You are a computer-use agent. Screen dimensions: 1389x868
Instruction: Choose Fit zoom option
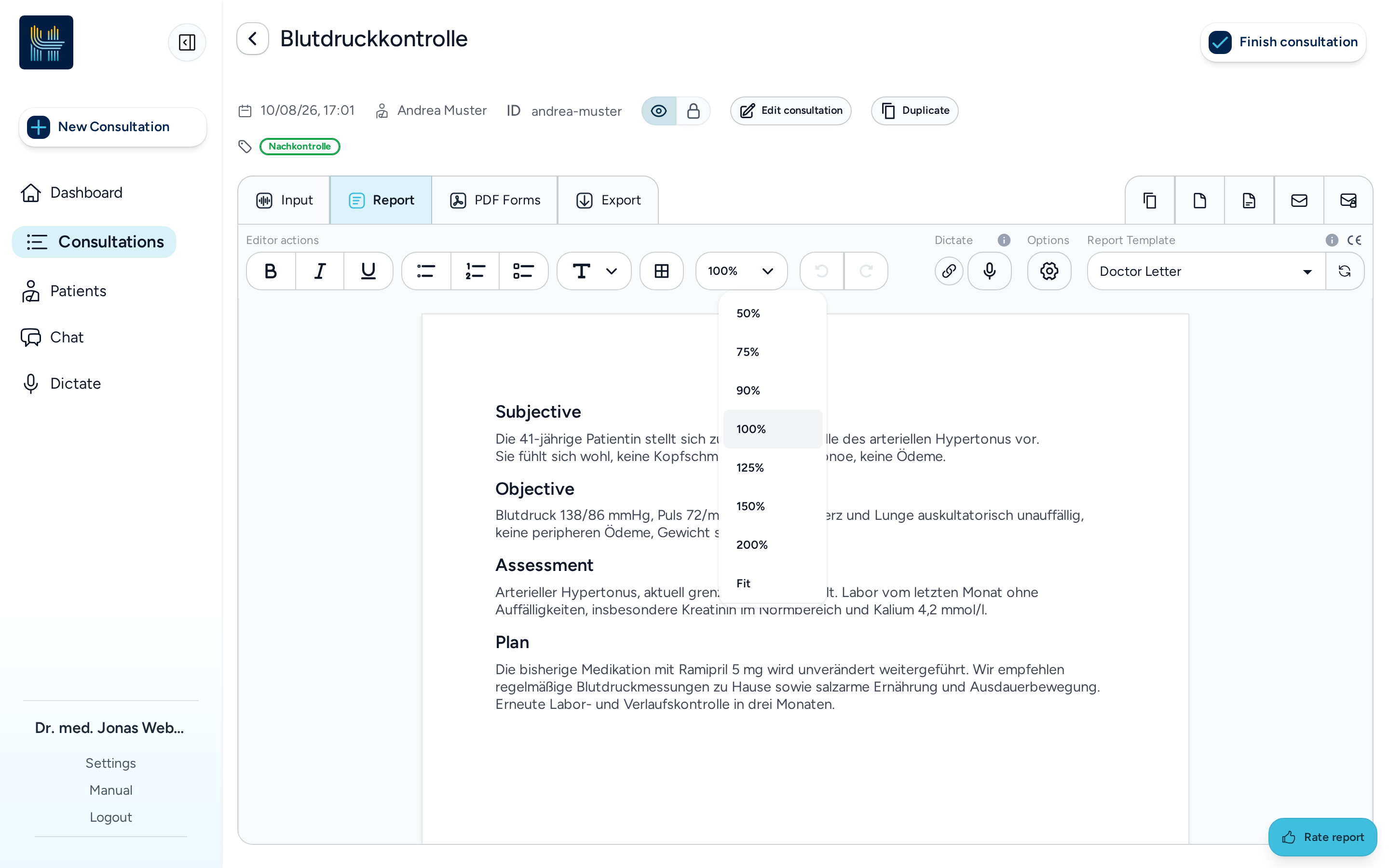pos(773,583)
